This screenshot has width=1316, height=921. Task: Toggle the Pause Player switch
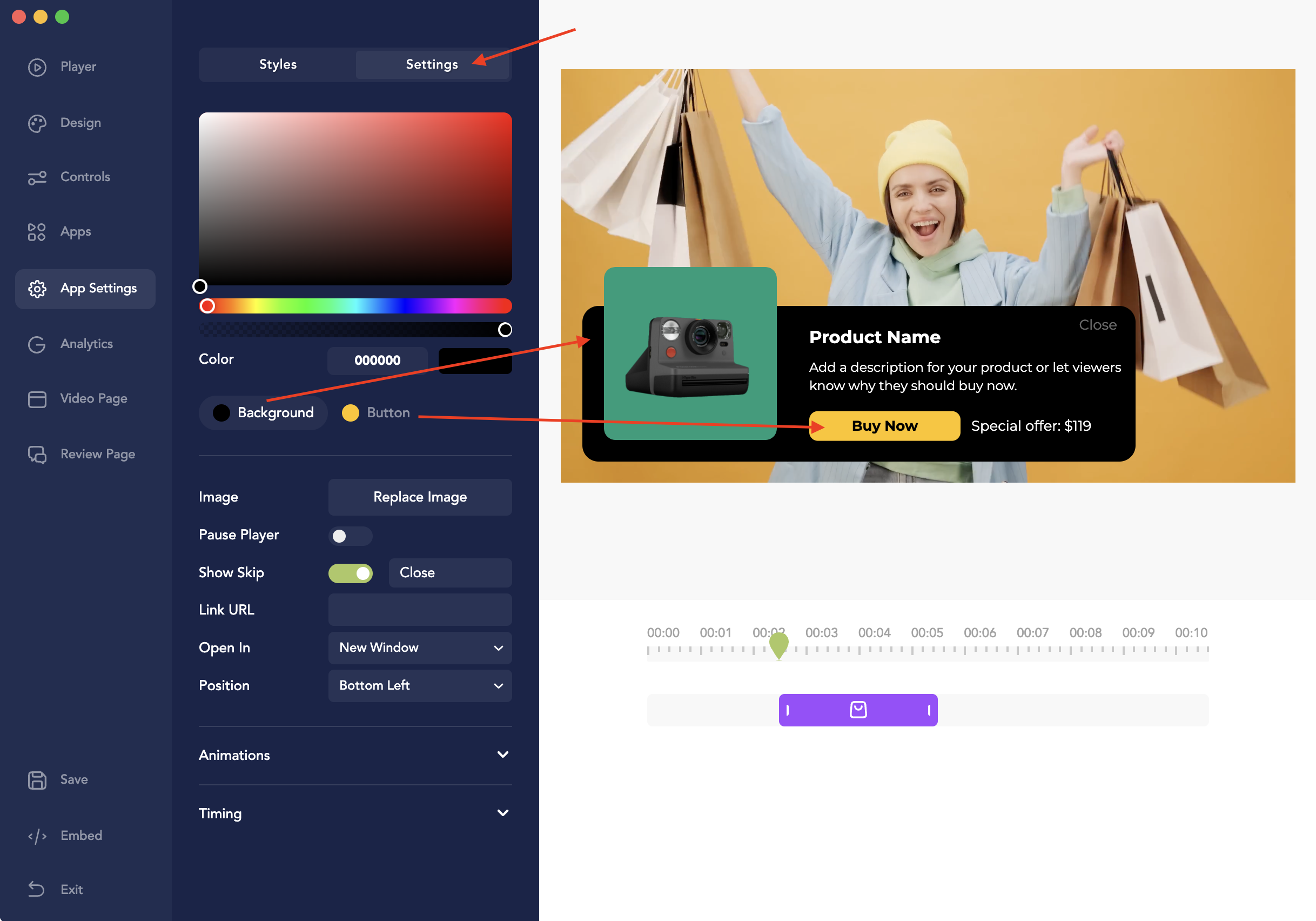pyautogui.click(x=350, y=536)
